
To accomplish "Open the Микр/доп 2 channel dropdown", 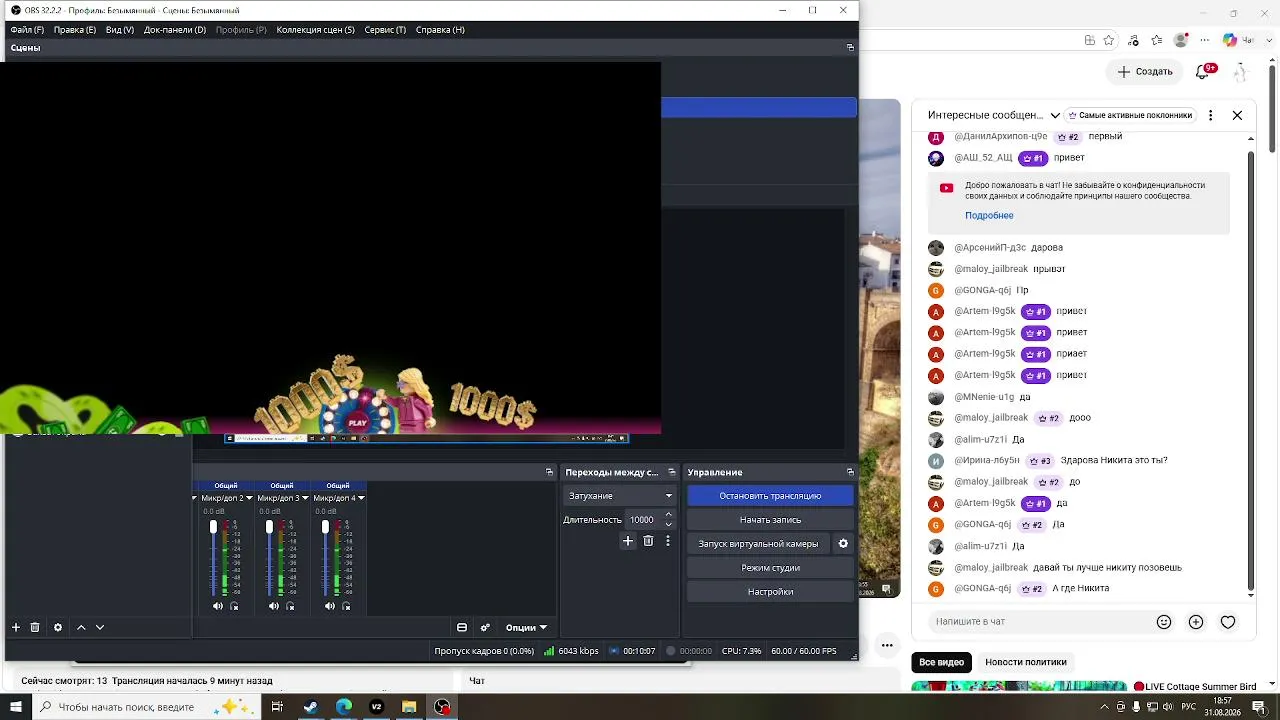I will tap(249, 498).
